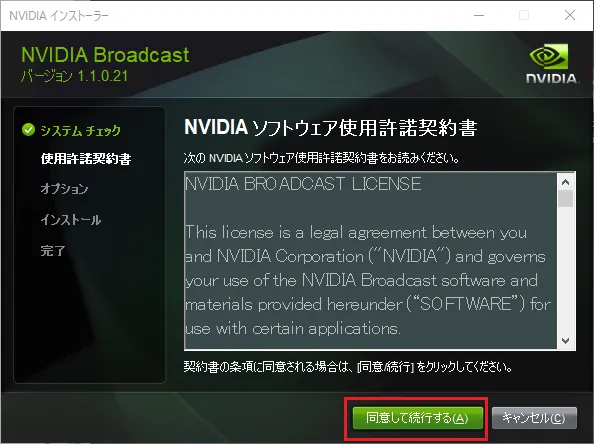
Task: Click the バージョン 1.1.0.21 version text
Action: [75, 76]
